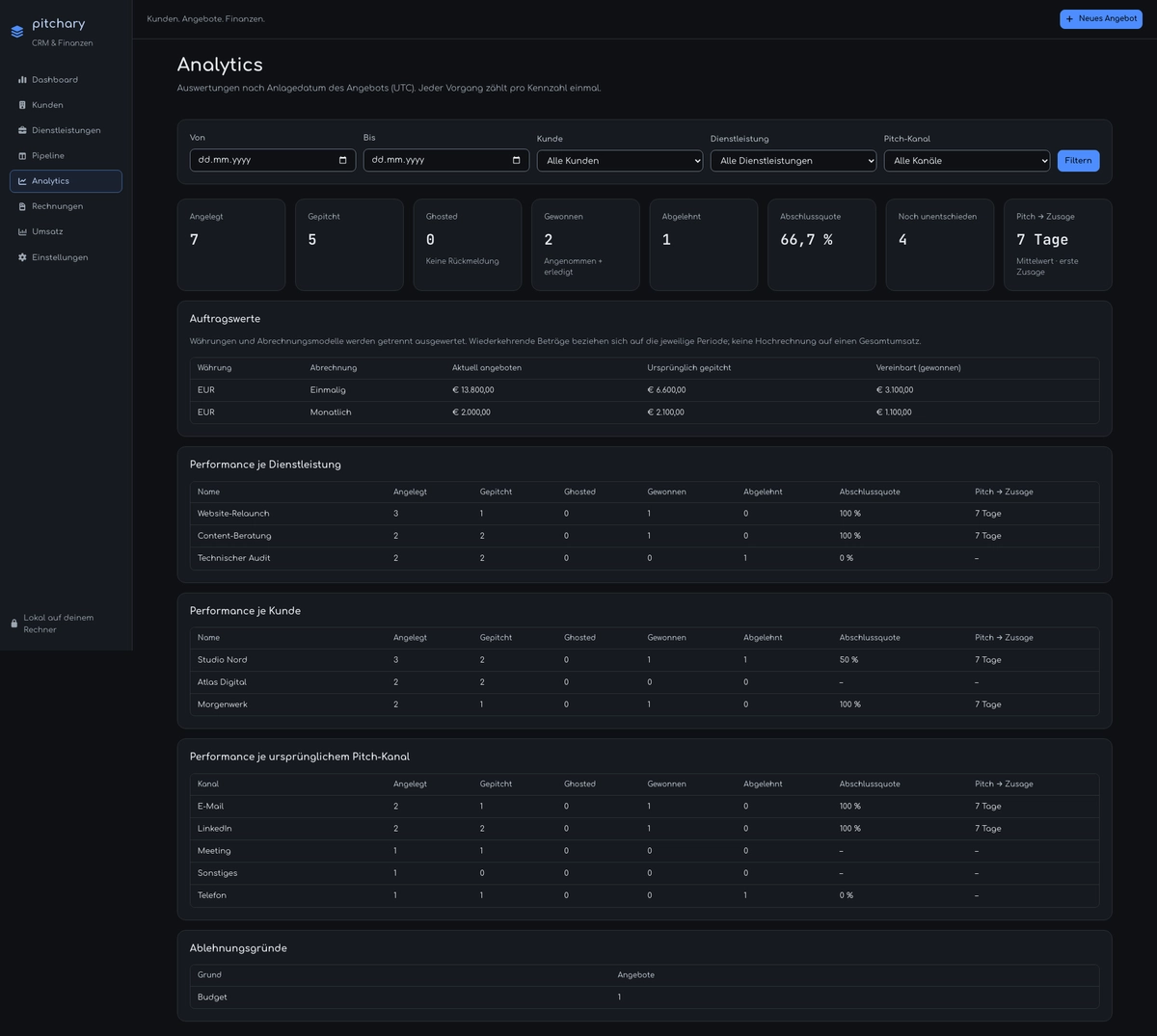Select the Content-Beratung service name
Image resolution: width=1157 pixels, height=1036 pixels.
[x=234, y=536]
